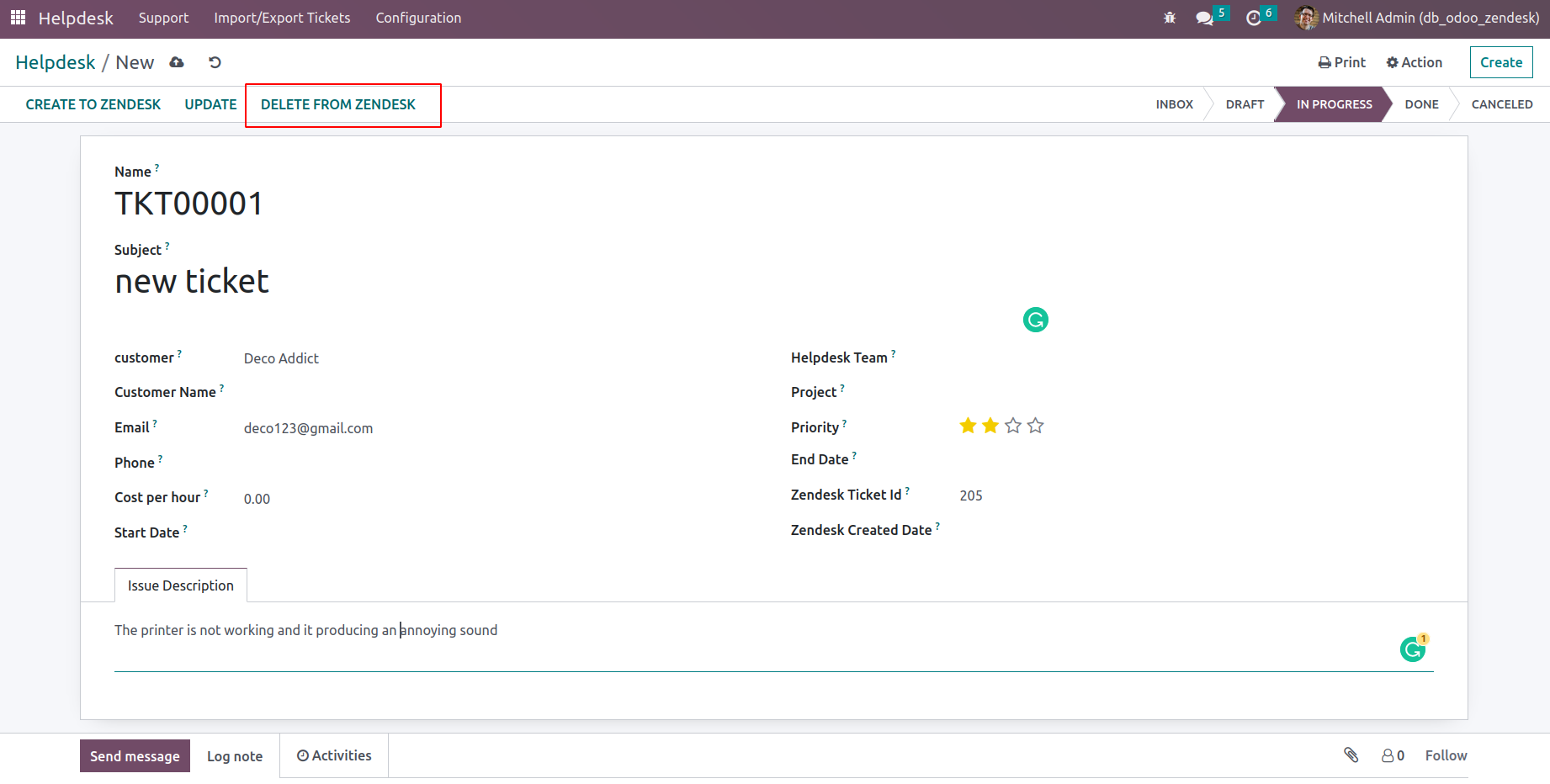The width and height of the screenshot is (1550, 784).
Task: Show followers count person icon
Action: [x=1393, y=755]
